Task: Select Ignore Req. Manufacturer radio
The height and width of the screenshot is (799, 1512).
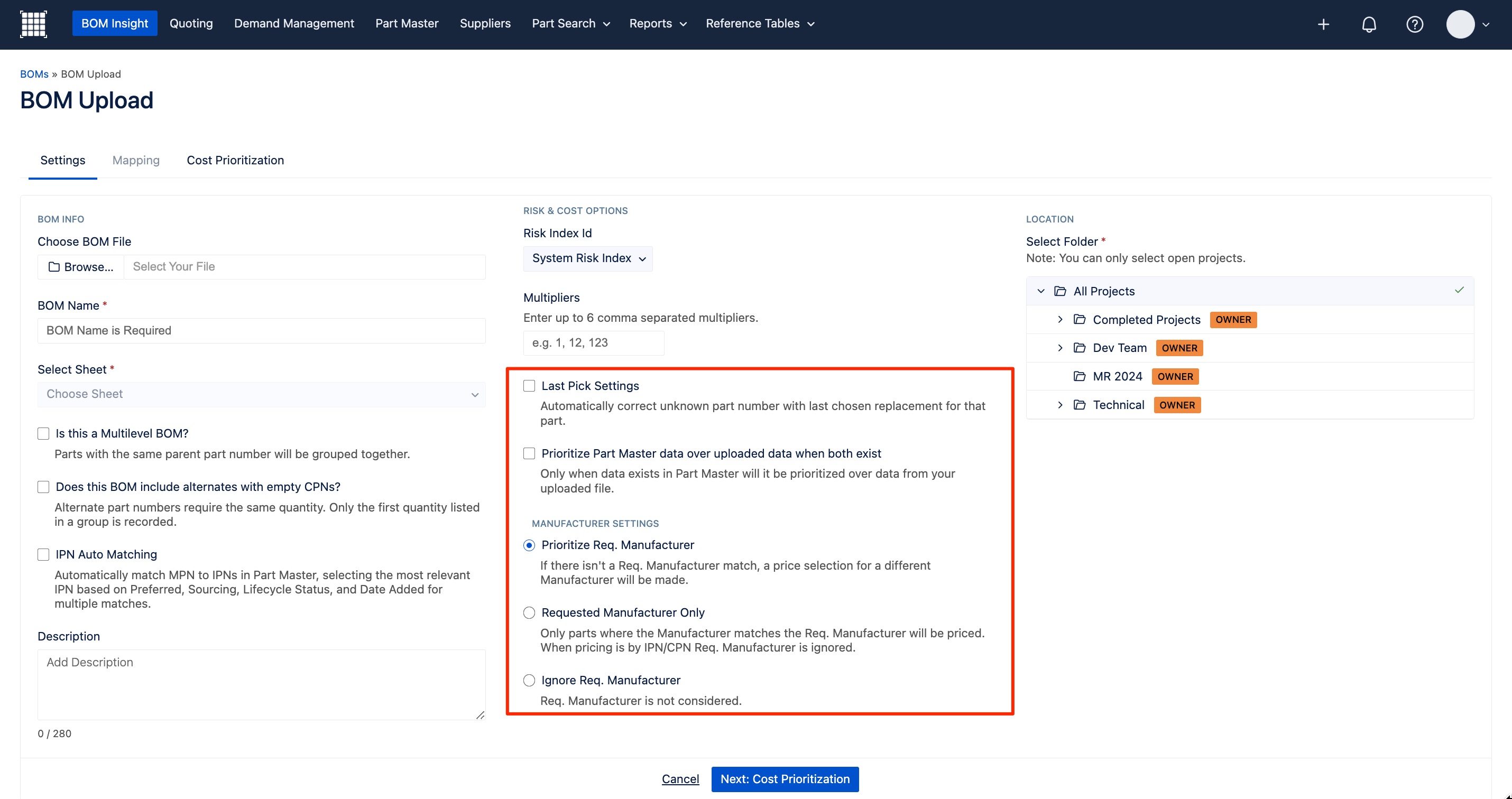Action: (529, 680)
